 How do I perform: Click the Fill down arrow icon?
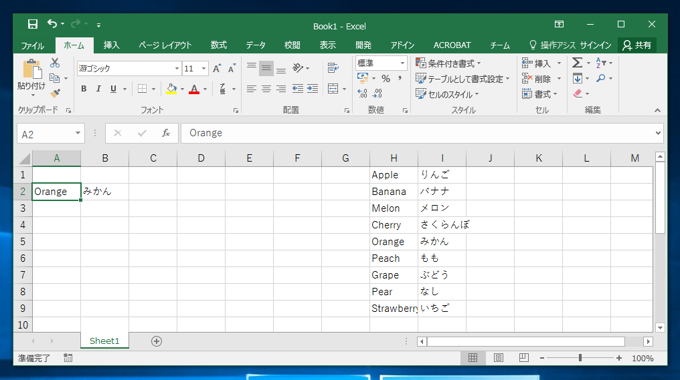577,79
